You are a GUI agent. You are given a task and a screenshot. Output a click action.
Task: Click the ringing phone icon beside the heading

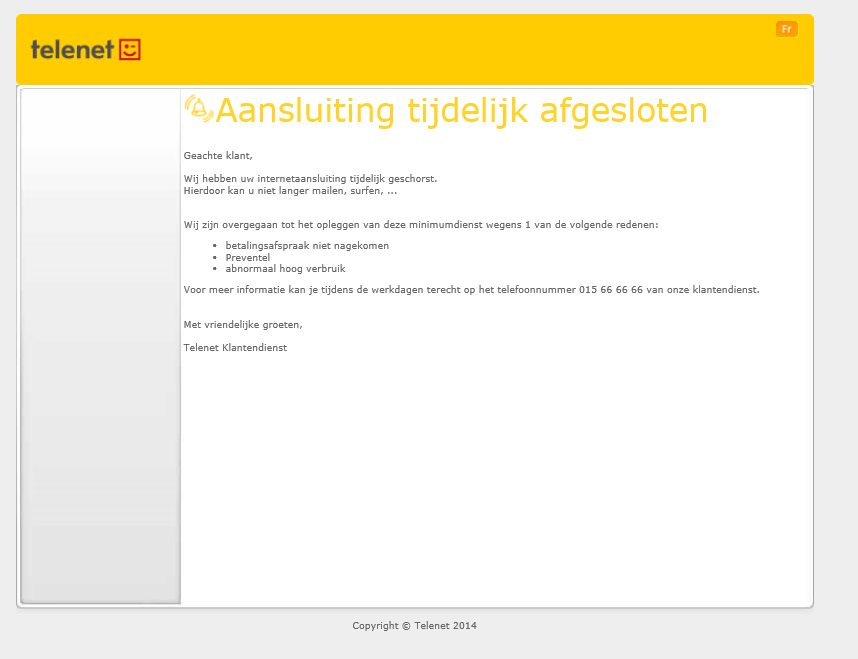[199, 109]
